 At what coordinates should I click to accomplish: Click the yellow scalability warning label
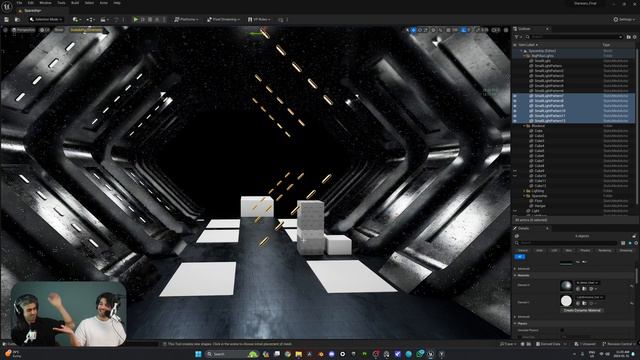86,30
